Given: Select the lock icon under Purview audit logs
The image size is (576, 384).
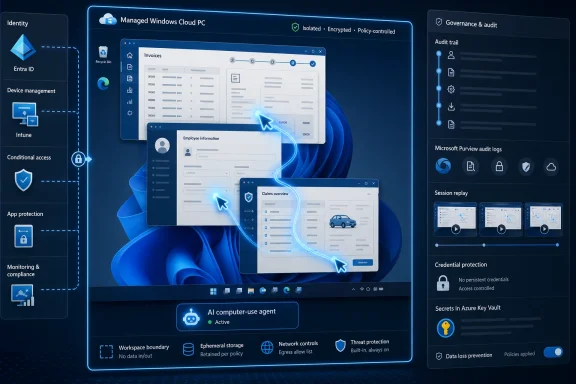Looking at the screenshot, I should pyautogui.click(x=499, y=166).
